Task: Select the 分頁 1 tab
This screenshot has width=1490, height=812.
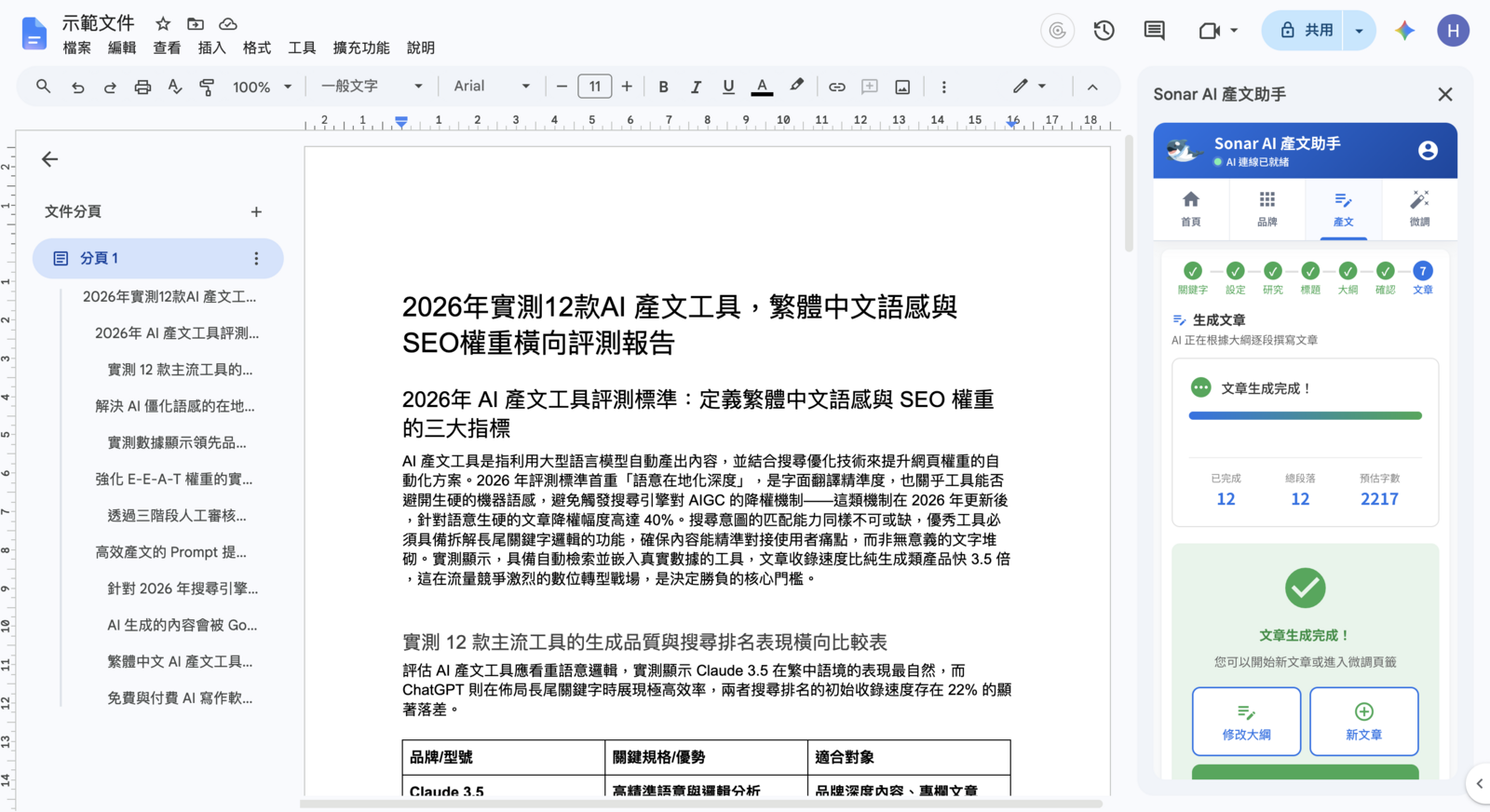Action: point(158,259)
